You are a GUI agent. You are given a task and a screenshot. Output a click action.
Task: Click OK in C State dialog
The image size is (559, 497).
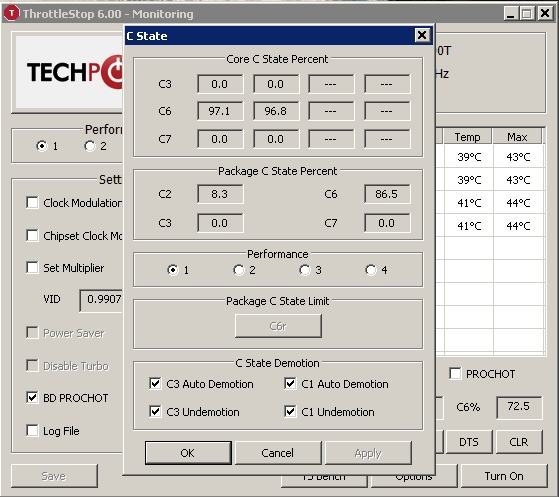(x=188, y=453)
